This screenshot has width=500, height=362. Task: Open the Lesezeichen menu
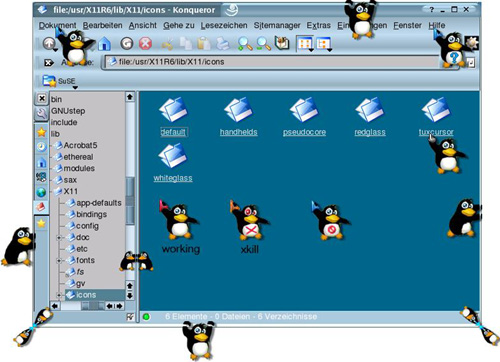click(x=224, y=25)
